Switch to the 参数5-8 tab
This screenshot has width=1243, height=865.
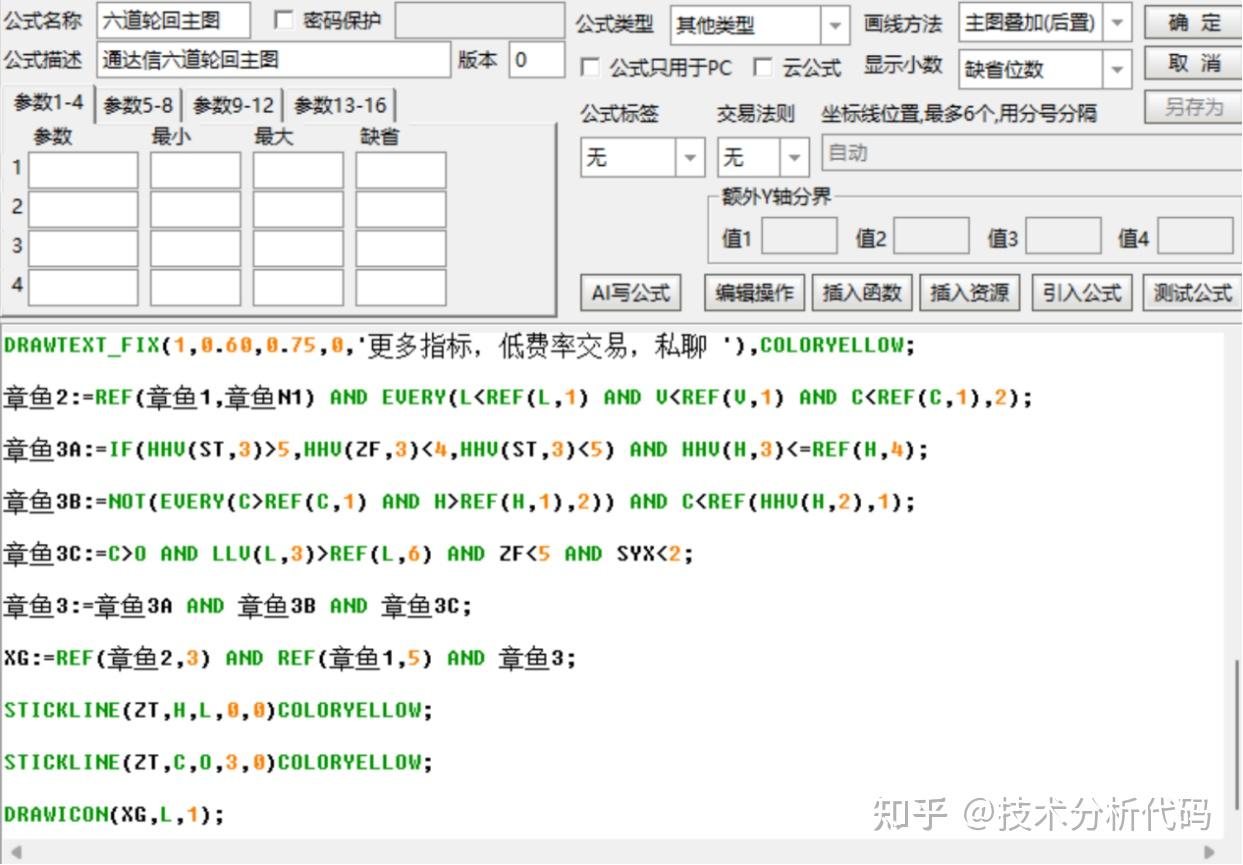(138, 105)
